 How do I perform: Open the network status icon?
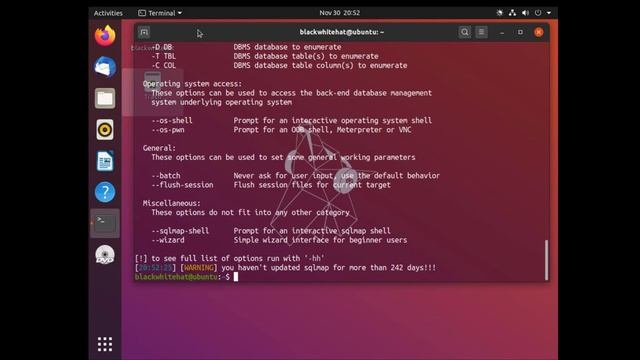point(512,13)
